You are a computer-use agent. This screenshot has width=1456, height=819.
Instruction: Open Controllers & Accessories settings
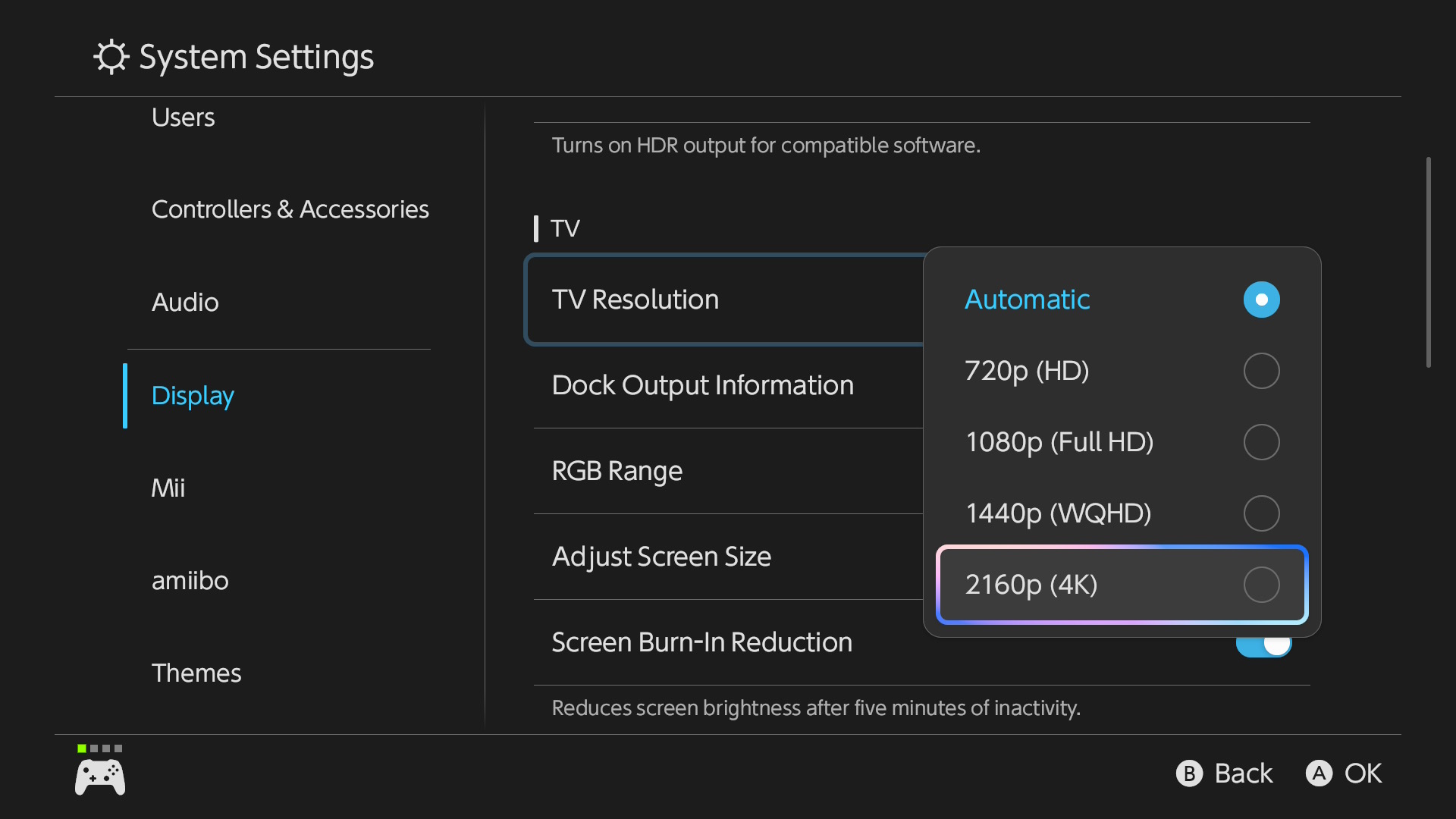coord(290,209)
